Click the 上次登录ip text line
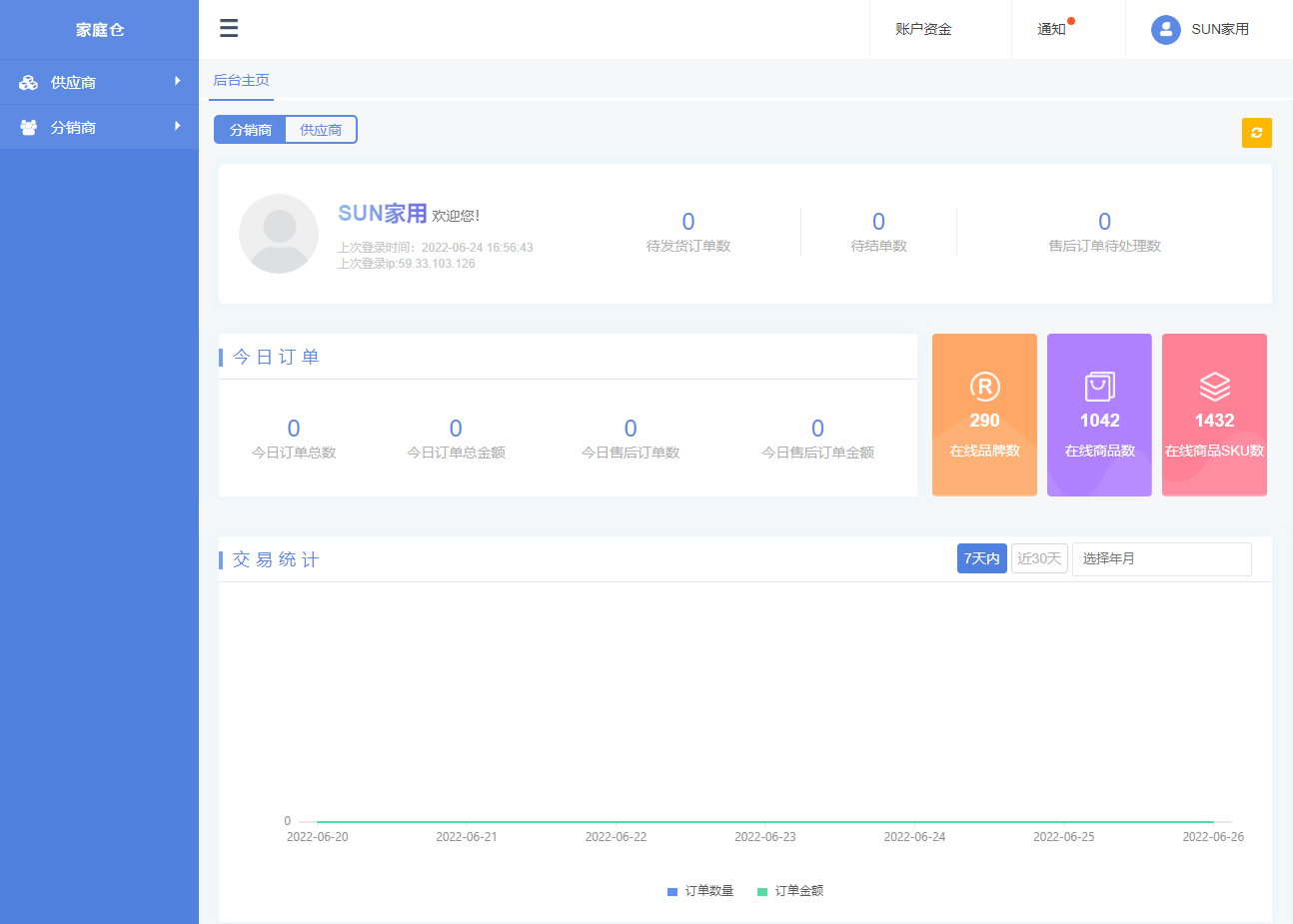The height and width of the screenshot is (924, 1293). point(407,264)
